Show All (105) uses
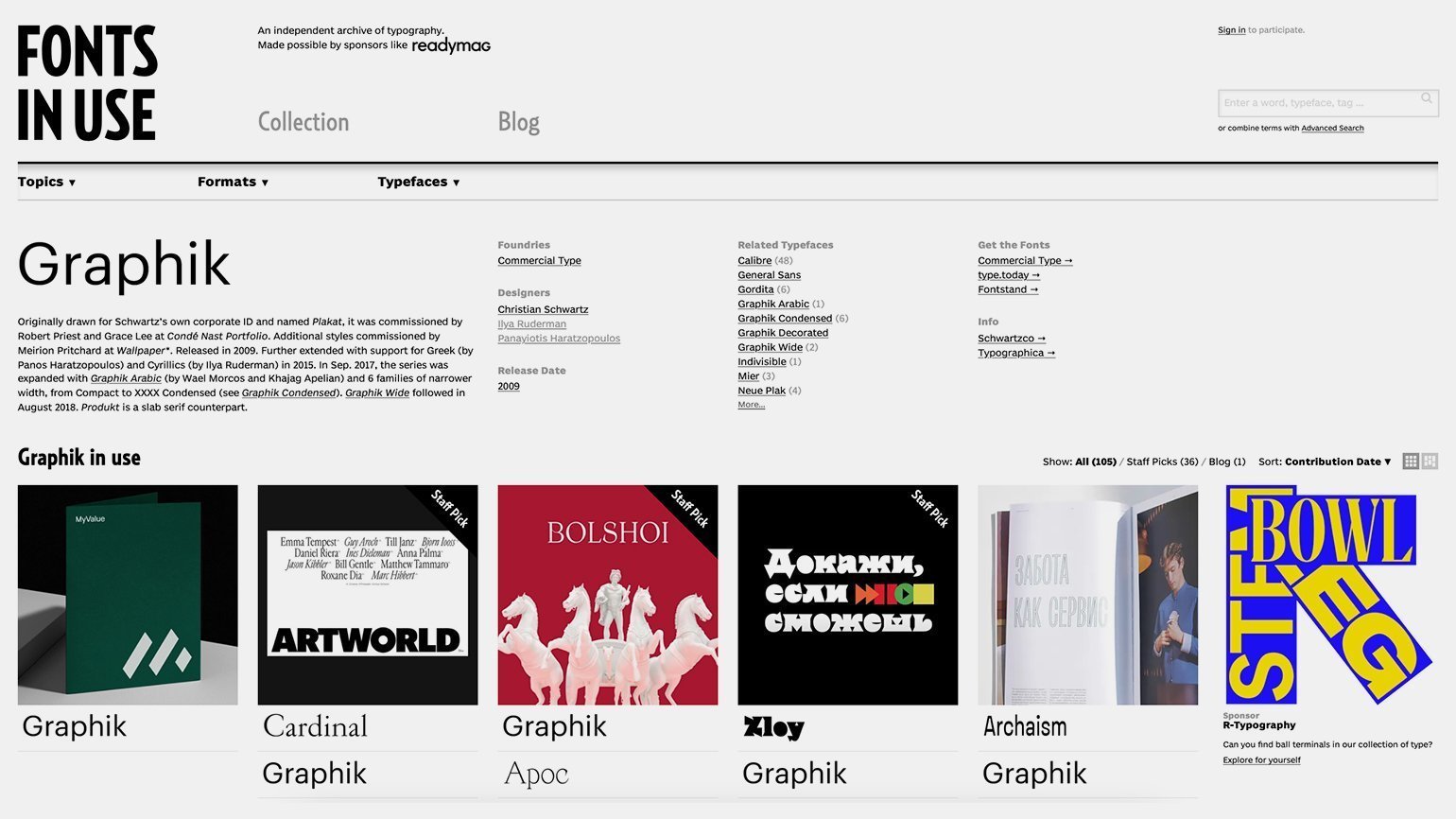Viewport: 1456px width, 819px height. [1096, 462]
